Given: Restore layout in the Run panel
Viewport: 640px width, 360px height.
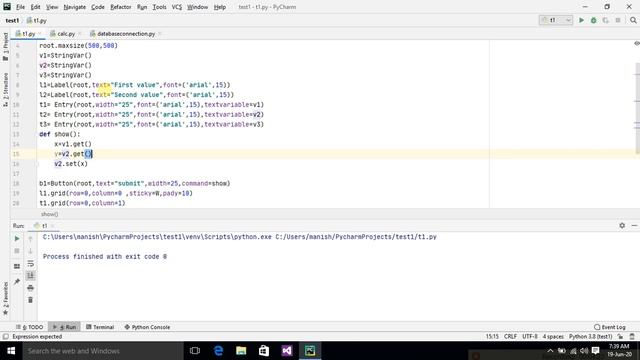Looking at the screenshot, I should point(17,266).
